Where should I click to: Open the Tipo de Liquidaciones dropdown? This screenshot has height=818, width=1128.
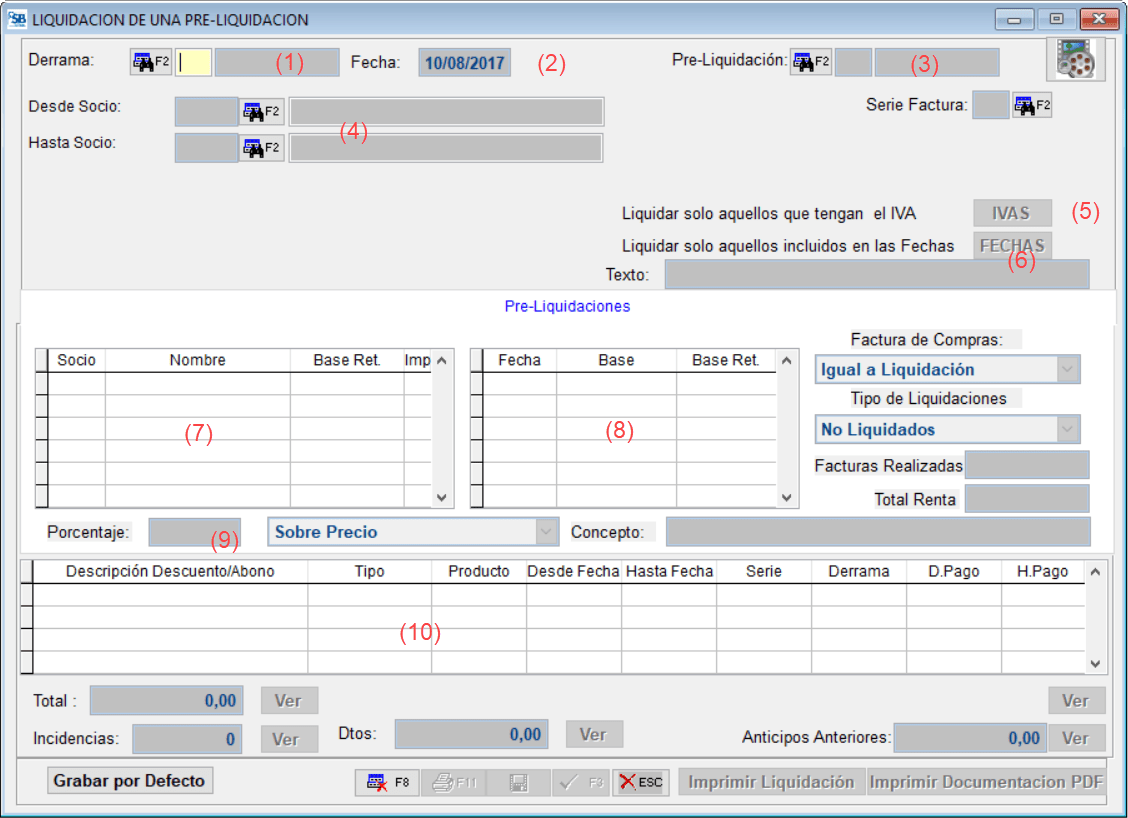click(x=1068, y=429)
